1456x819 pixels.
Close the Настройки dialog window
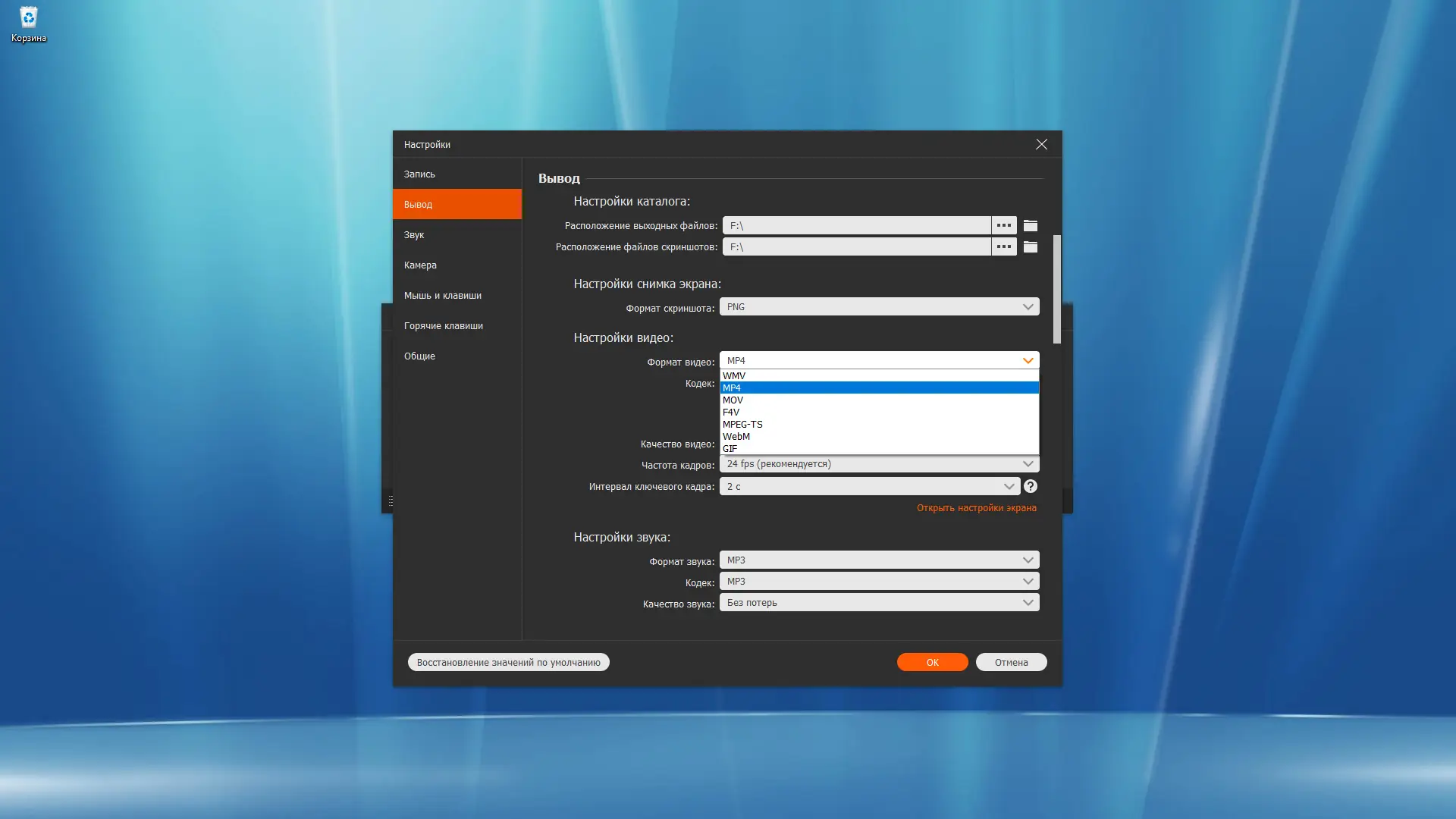coord(1041,144)
